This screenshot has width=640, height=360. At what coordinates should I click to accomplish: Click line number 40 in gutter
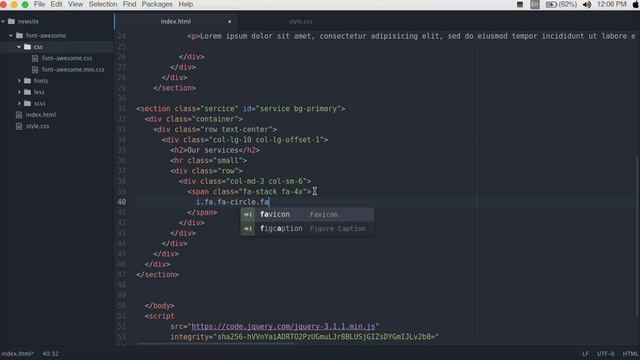pos(122,202)
